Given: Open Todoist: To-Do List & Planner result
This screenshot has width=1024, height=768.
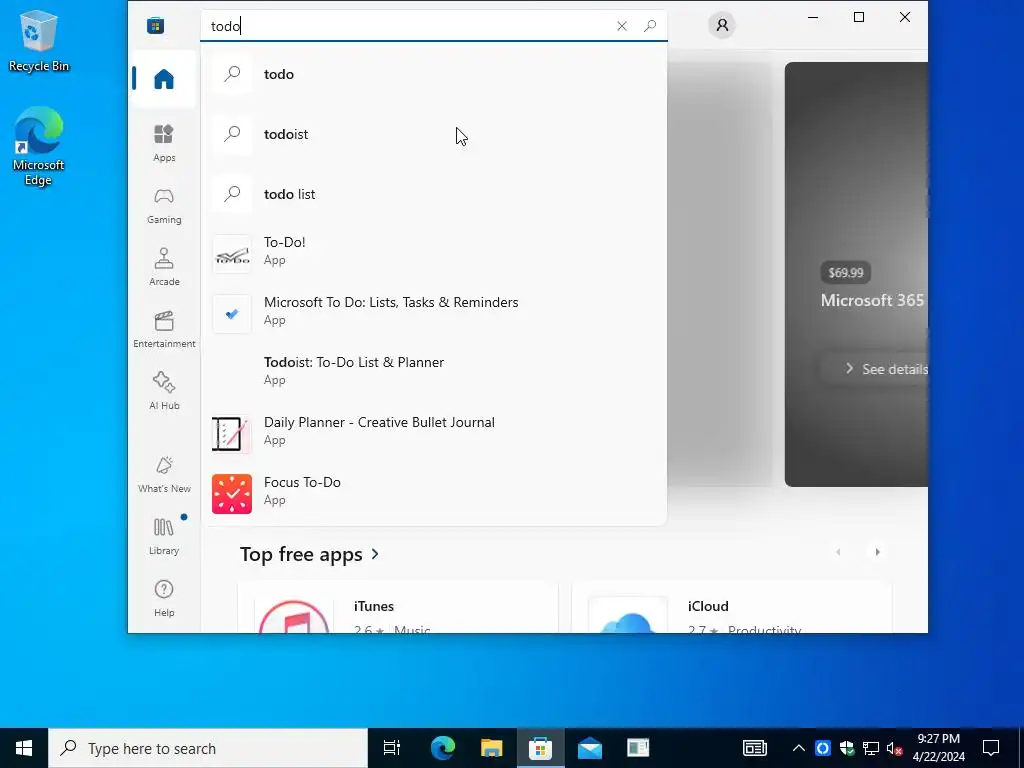Looking at the screenshot, I should tap(434, 372).
